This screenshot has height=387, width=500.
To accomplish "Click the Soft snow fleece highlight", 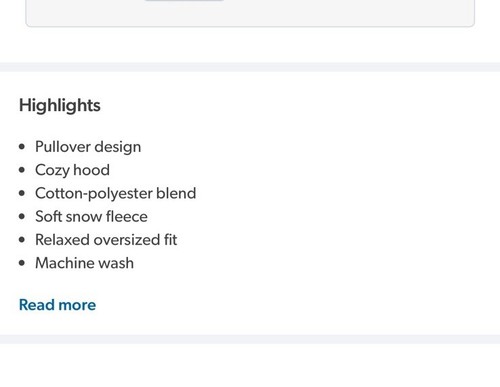I will tap(91, 217).
